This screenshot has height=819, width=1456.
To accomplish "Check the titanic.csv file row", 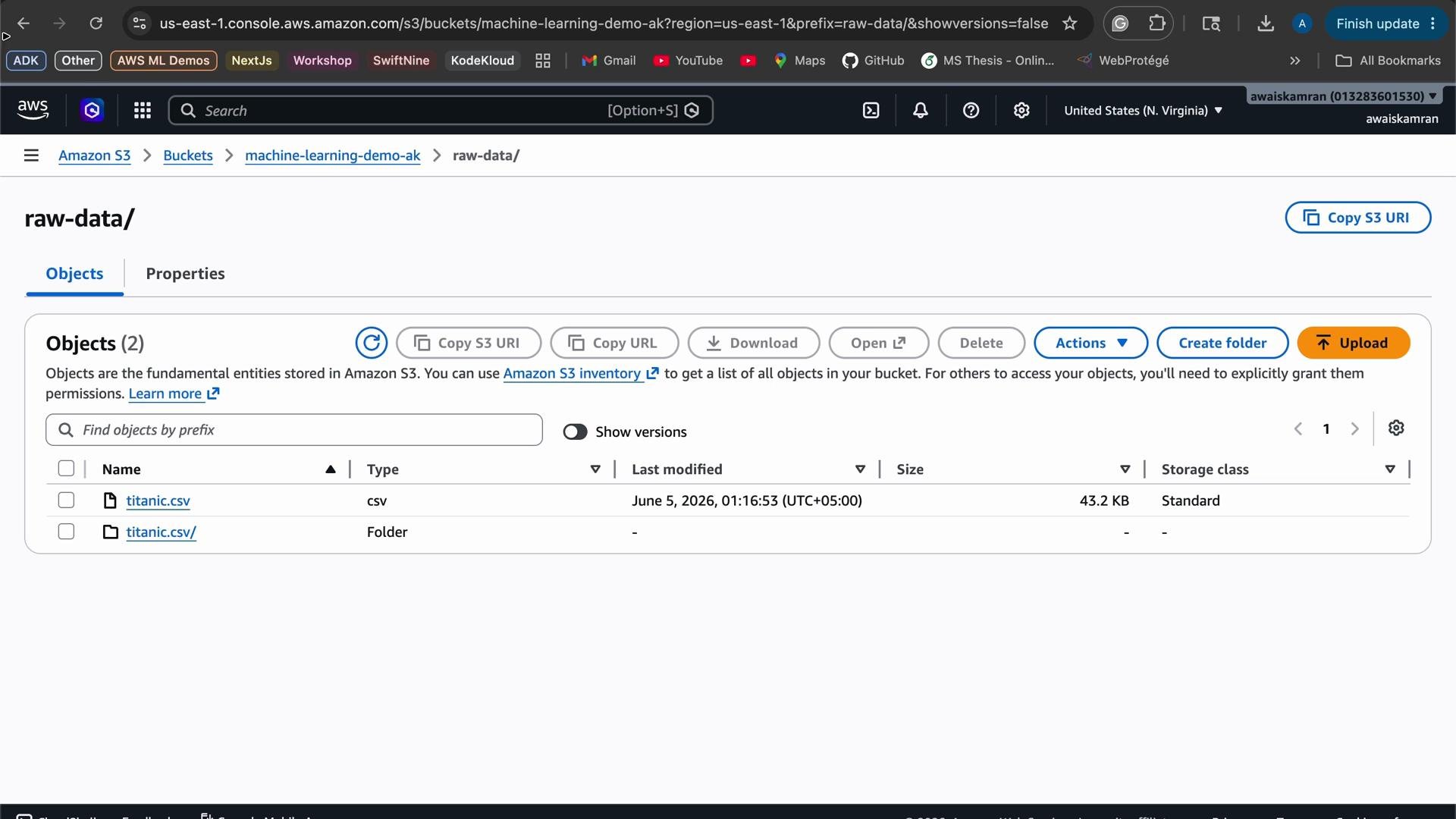I will 66,500.
